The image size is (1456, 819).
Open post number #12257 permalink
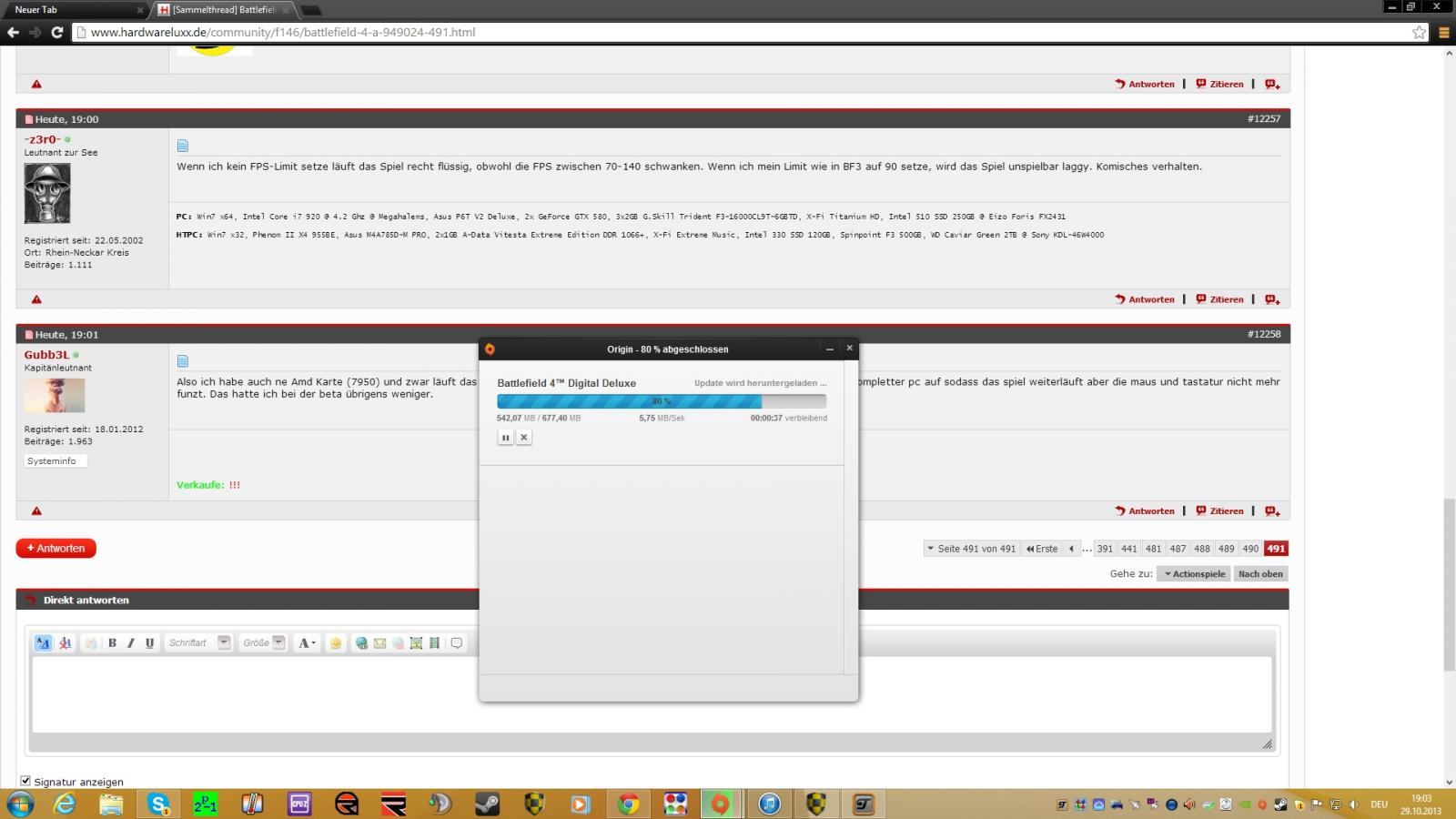tap(1264, 119)
